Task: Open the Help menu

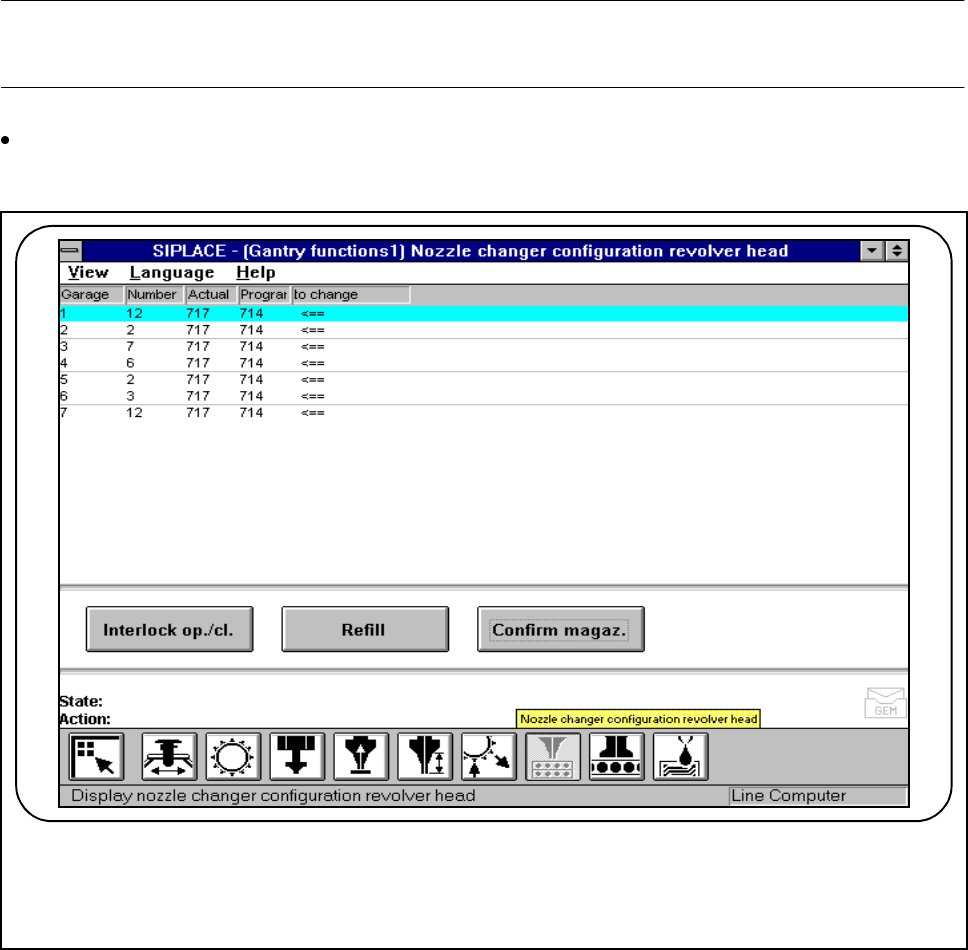Action: 256,272
